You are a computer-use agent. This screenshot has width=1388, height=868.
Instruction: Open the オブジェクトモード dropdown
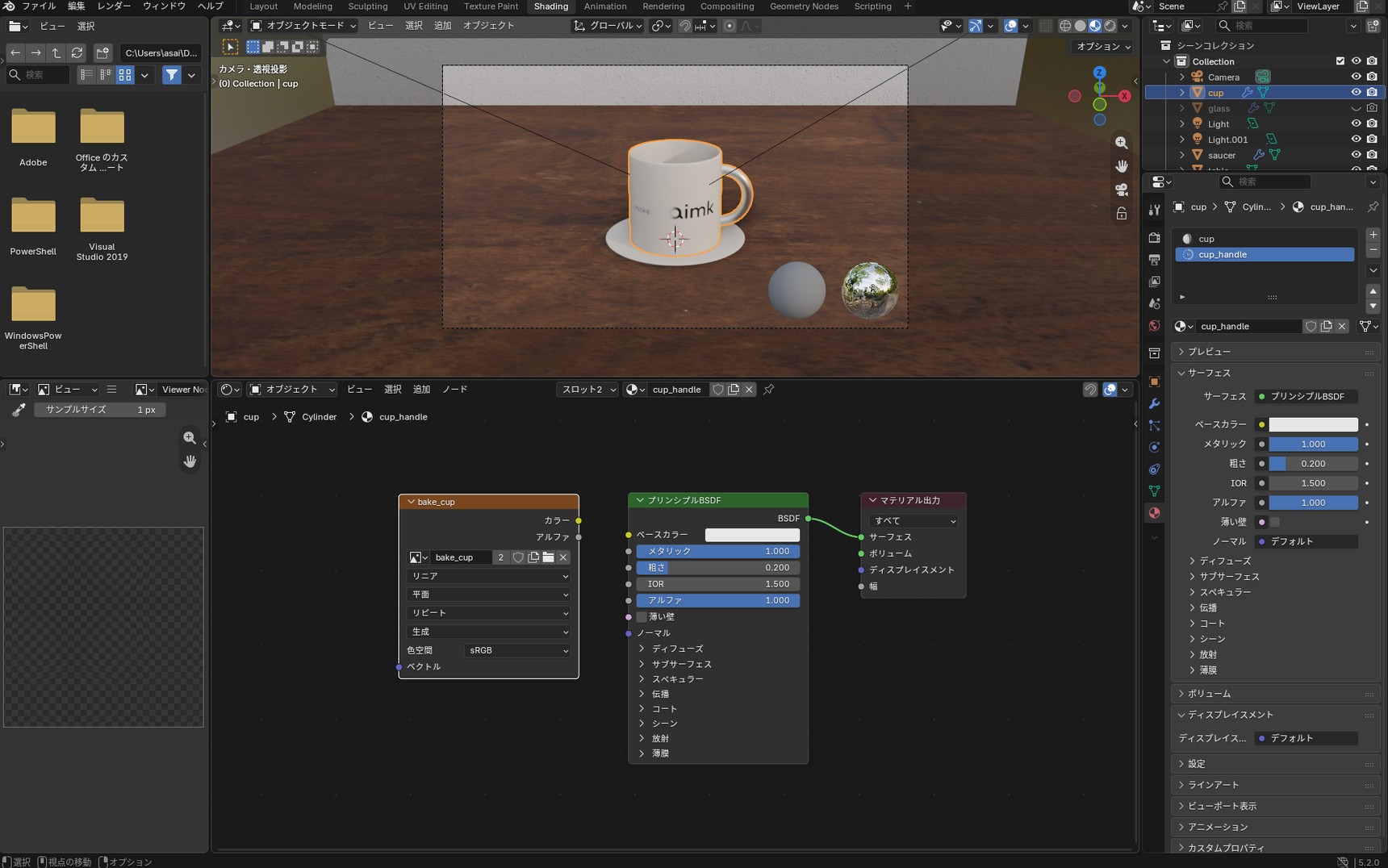303,26
